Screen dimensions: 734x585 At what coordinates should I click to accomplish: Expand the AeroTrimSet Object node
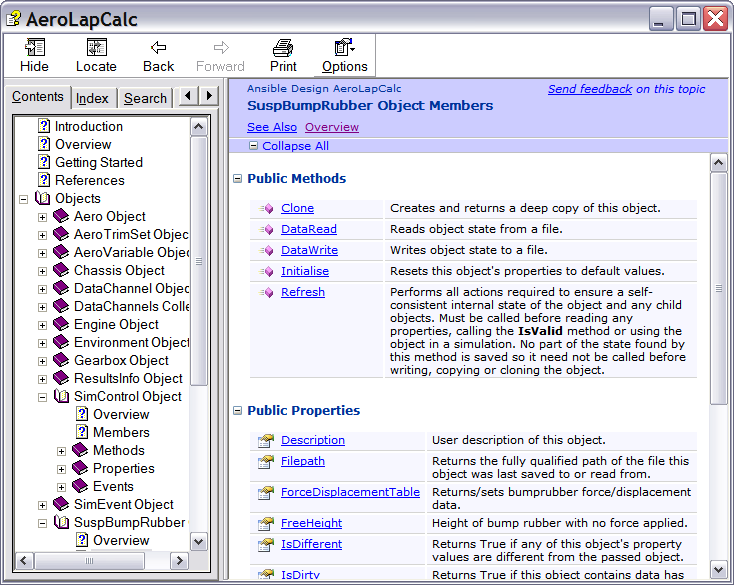point(43,235)
